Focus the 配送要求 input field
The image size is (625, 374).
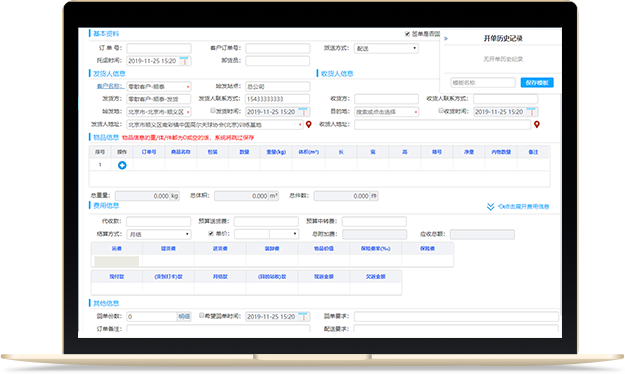[456, 329]
